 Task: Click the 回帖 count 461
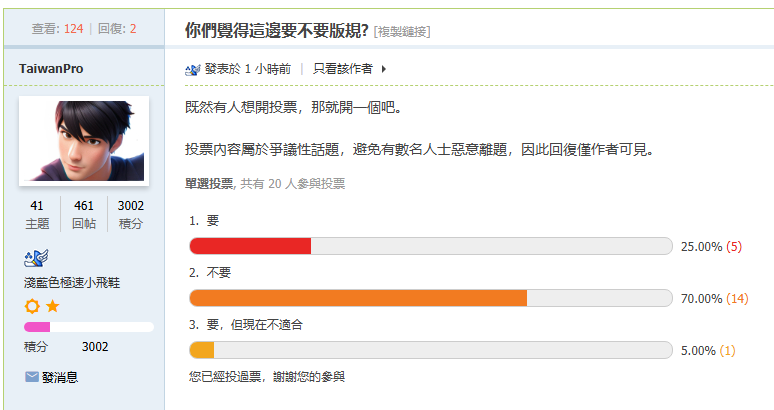(x=84, y=206)
